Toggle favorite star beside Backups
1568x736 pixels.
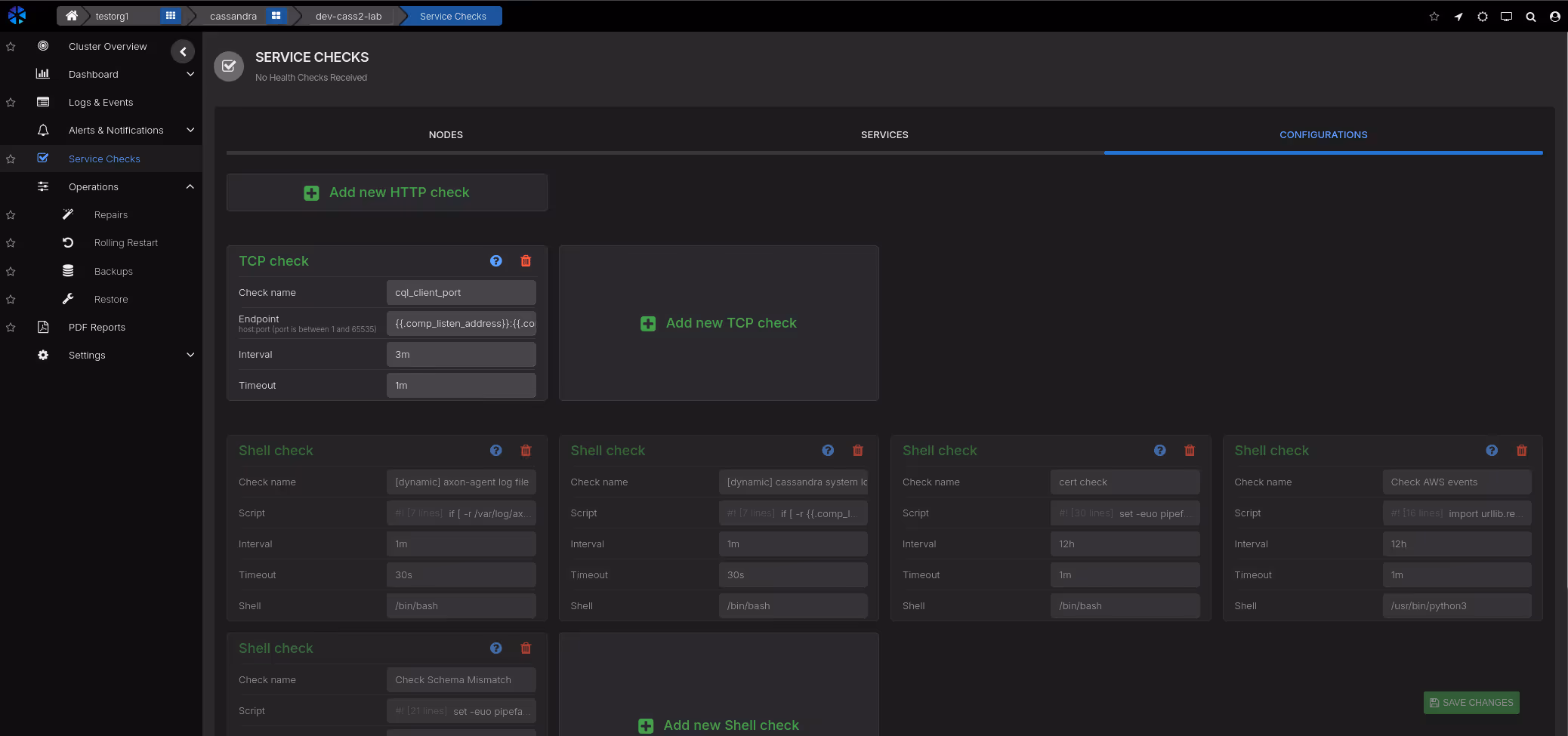(x=11, y=272)
